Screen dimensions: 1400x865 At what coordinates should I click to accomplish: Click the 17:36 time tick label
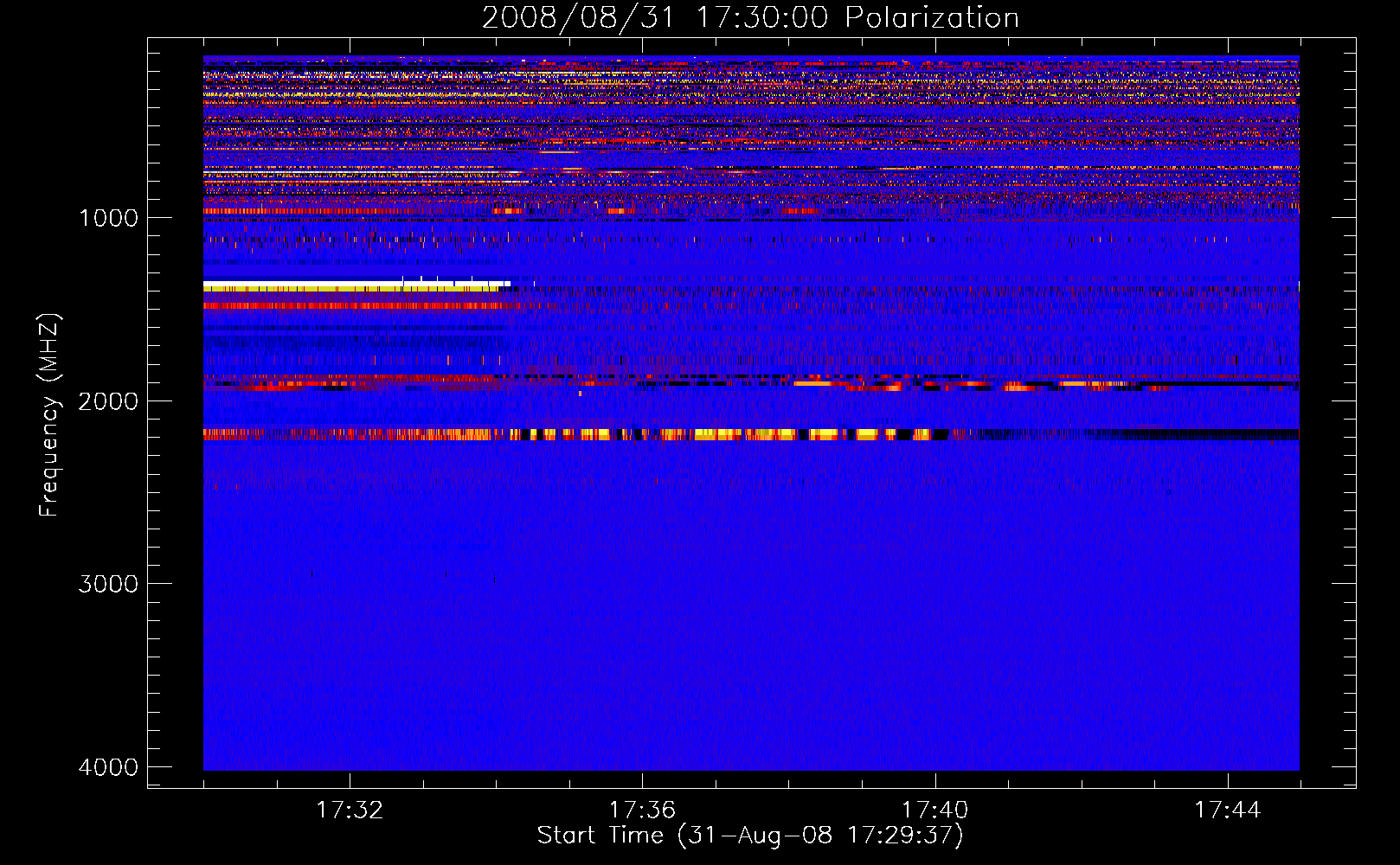click(642, 811)
